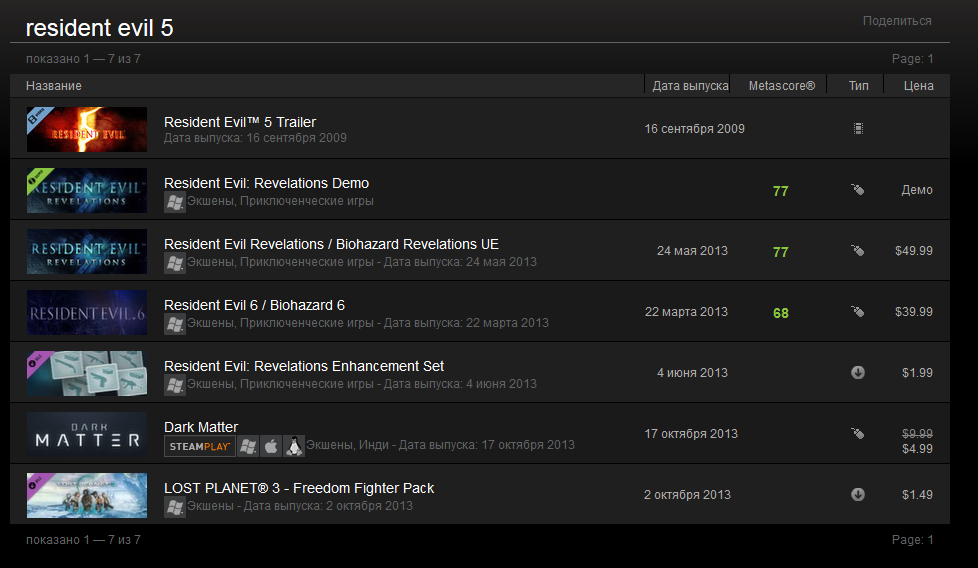Click the DLC download icon for Revelations Enhancement Set
The image size is (978, 568).
858,372
